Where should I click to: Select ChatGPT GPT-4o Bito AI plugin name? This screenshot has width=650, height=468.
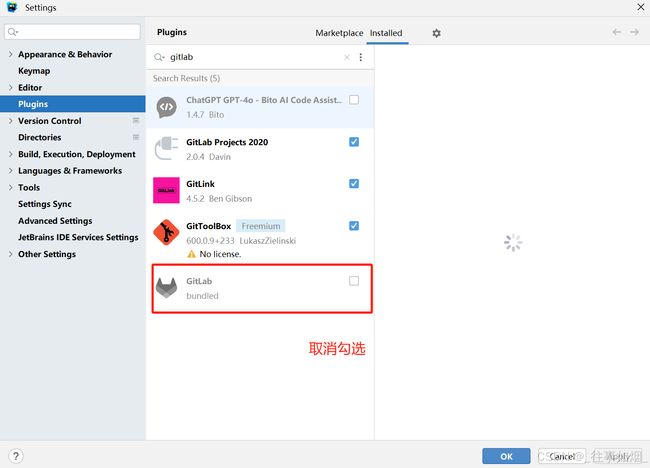coord(264,100)
